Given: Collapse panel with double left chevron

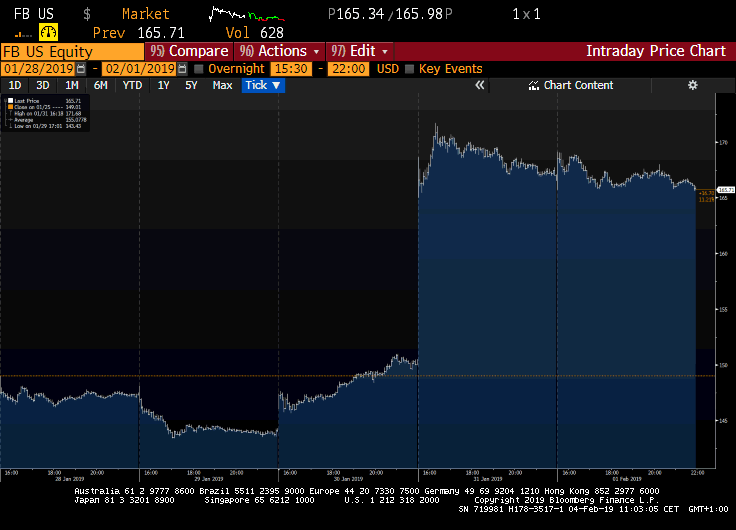Looking at the screenshot, I should (x=479, y=85).
